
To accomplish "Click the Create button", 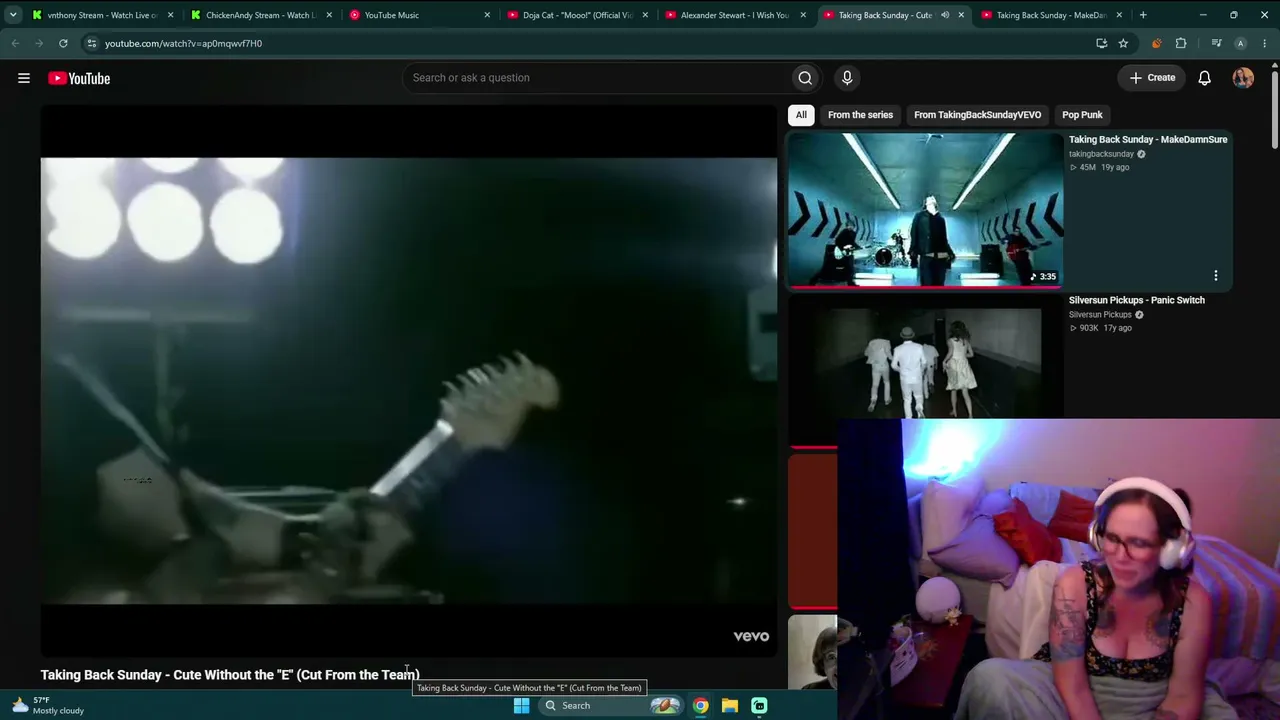I will [x=1152, y=78].
